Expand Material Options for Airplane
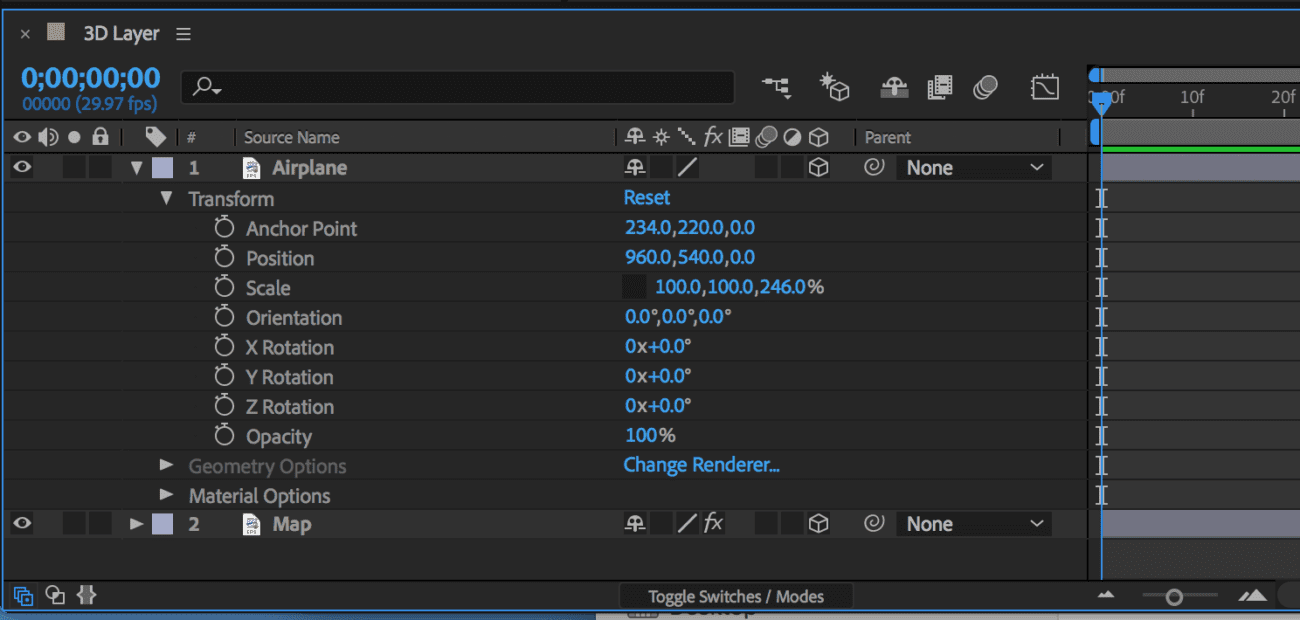 pyautogui.click(x=165, y=495)
